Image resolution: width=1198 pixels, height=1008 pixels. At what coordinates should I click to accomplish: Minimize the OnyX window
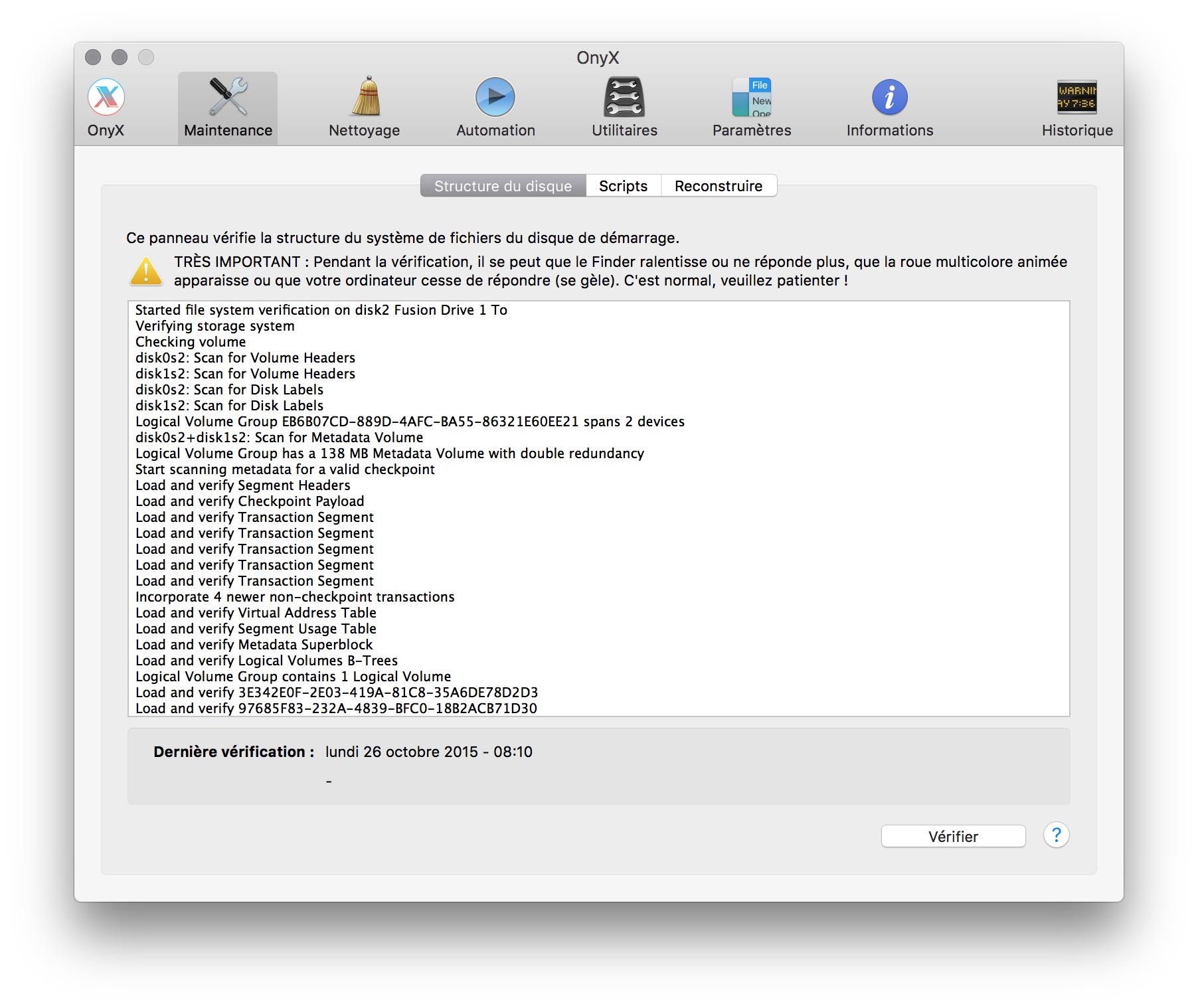point(120,58)
